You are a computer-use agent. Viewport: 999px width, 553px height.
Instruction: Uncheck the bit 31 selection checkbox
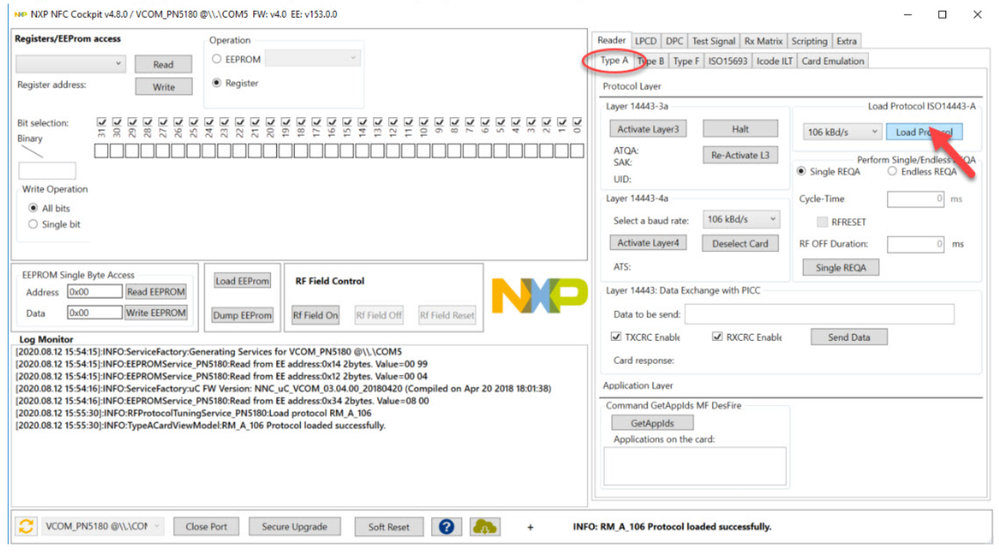coord(101,121)
